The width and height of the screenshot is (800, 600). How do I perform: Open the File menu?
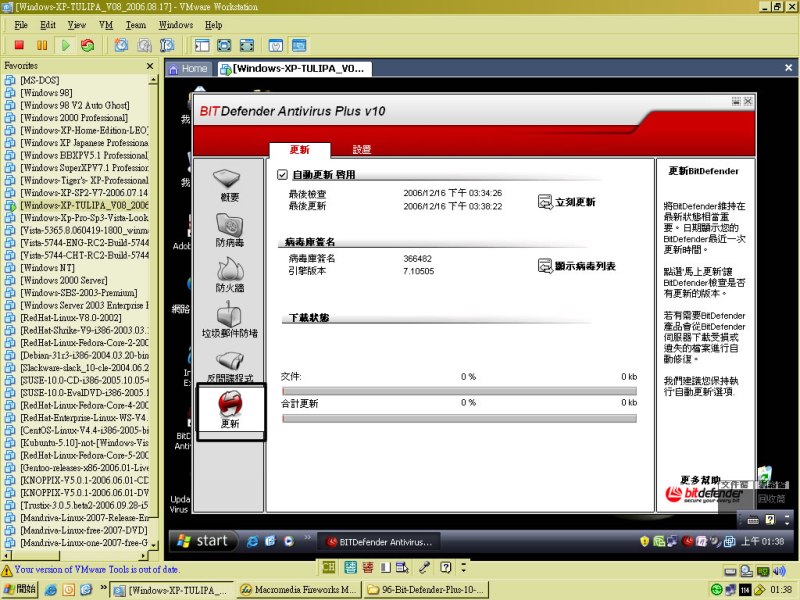pyautogui.click(x=21, y=24)
